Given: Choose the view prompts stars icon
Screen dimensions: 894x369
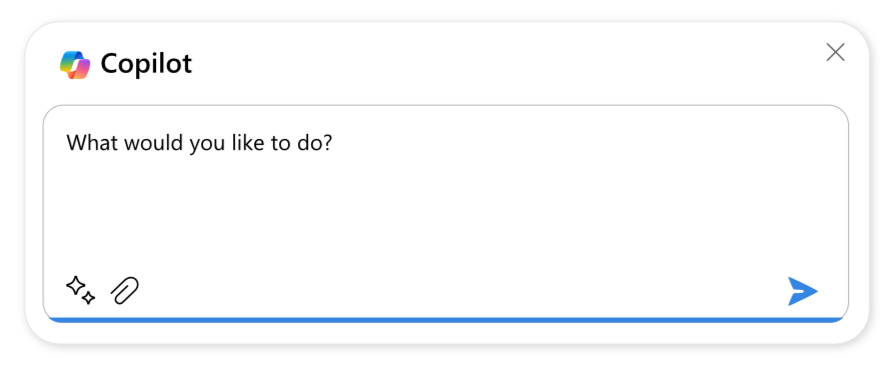Looking at the screenshot, I should [80, 290].
